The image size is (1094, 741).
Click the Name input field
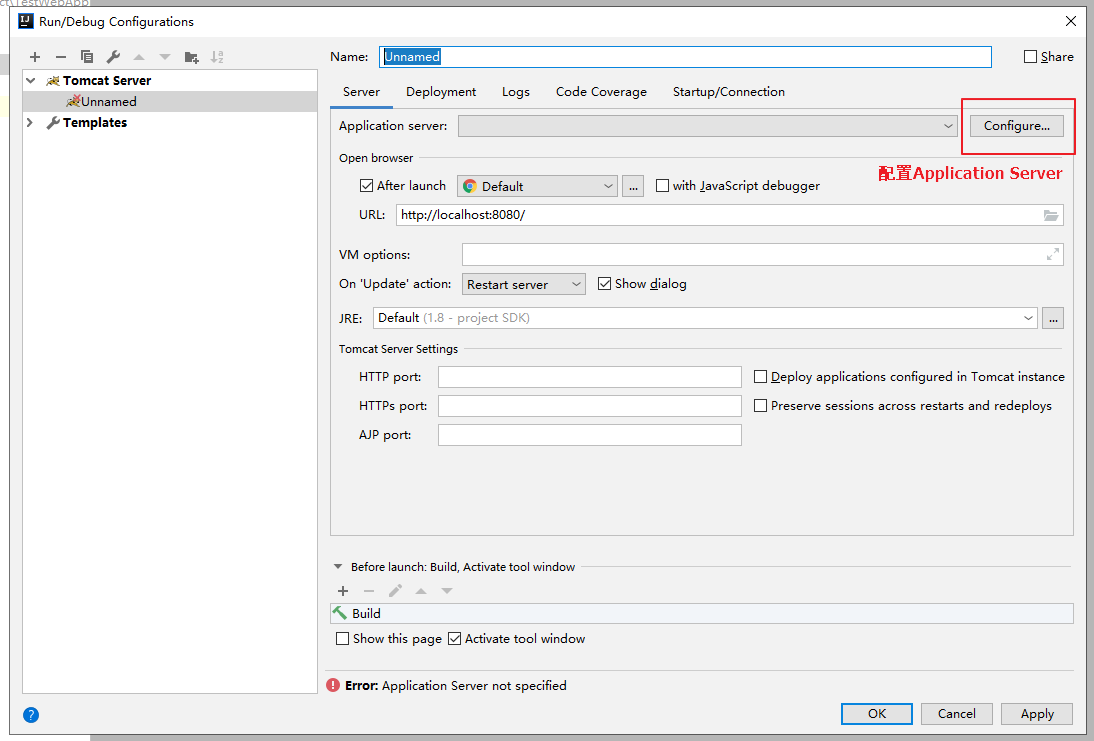click(685, 57)
